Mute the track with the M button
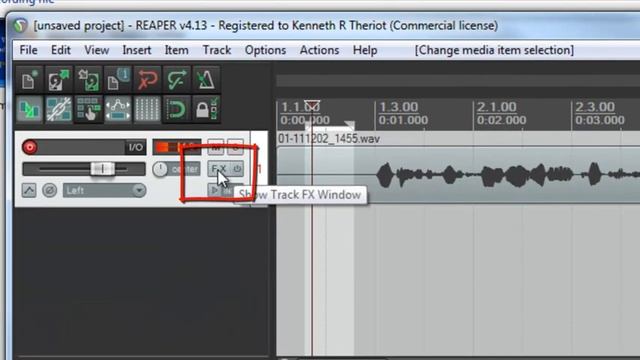The width and height of the screenshot is (640, 360). click(x=216, y=148)
